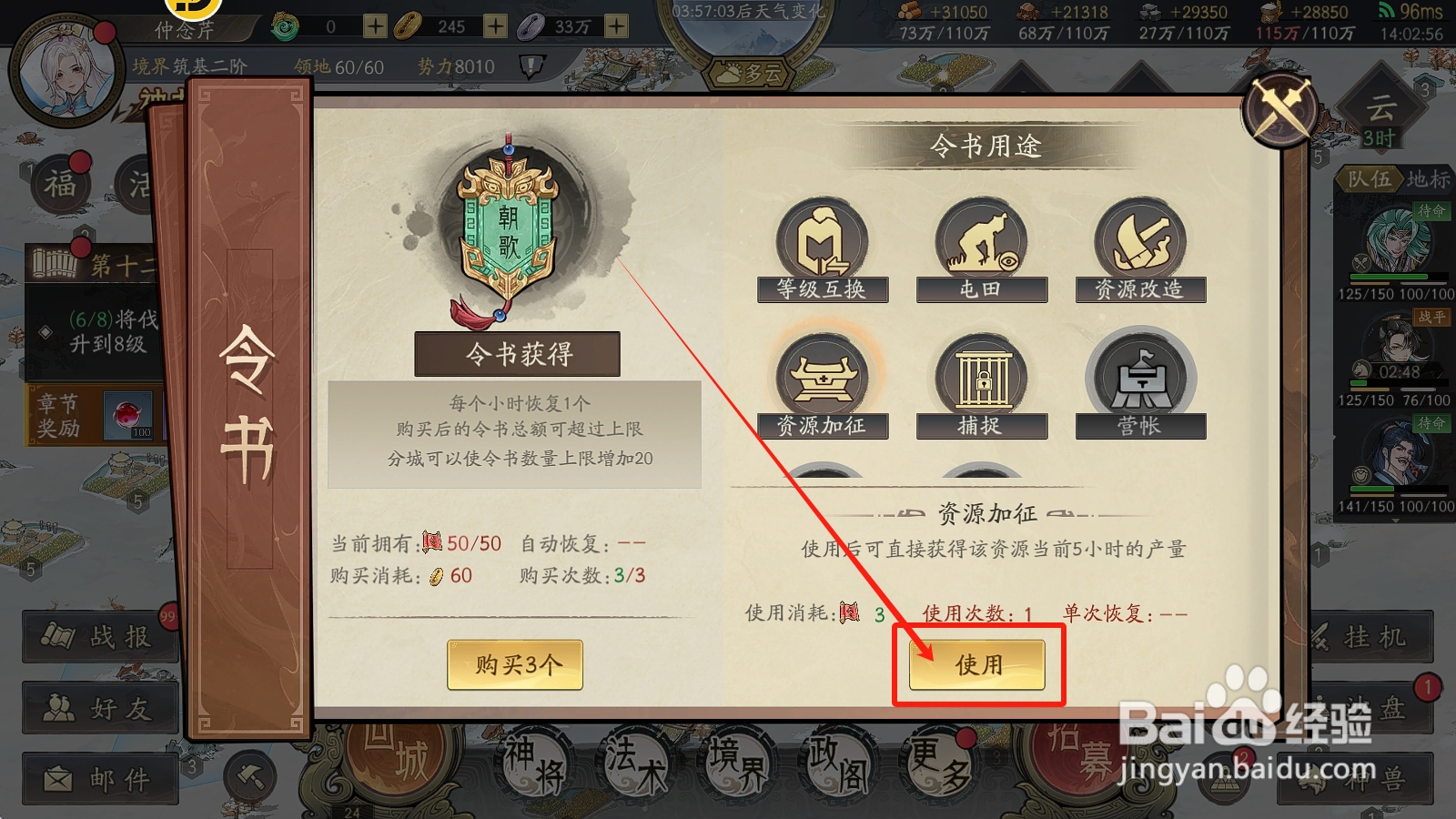The width and height of the screenshot is (1456, 819).
Task: Open the 战报 battle report menu
Action: click(100, 636)
